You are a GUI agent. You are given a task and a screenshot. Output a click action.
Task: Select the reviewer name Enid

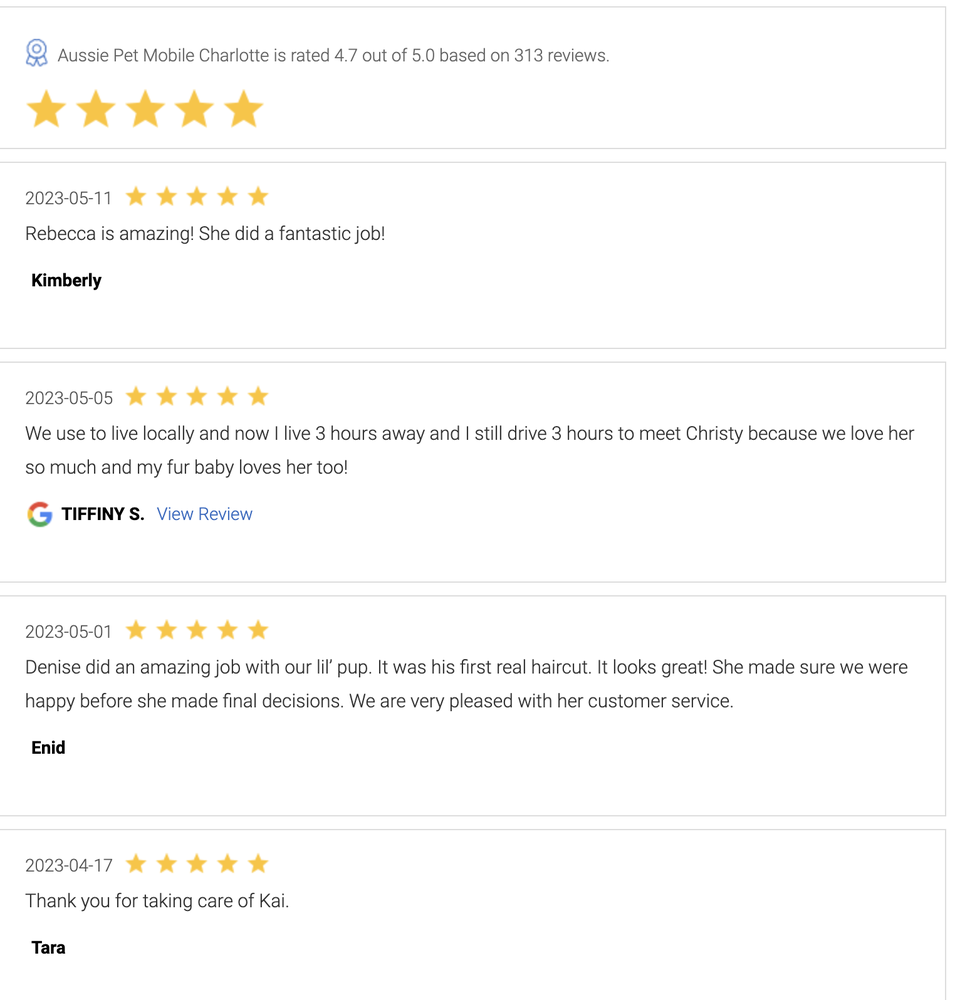48,747
